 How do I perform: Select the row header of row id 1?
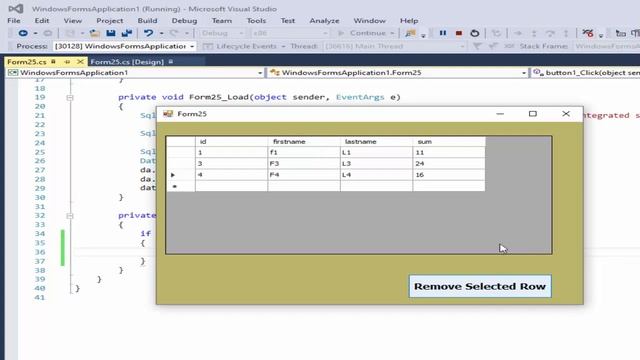(181, 152)
